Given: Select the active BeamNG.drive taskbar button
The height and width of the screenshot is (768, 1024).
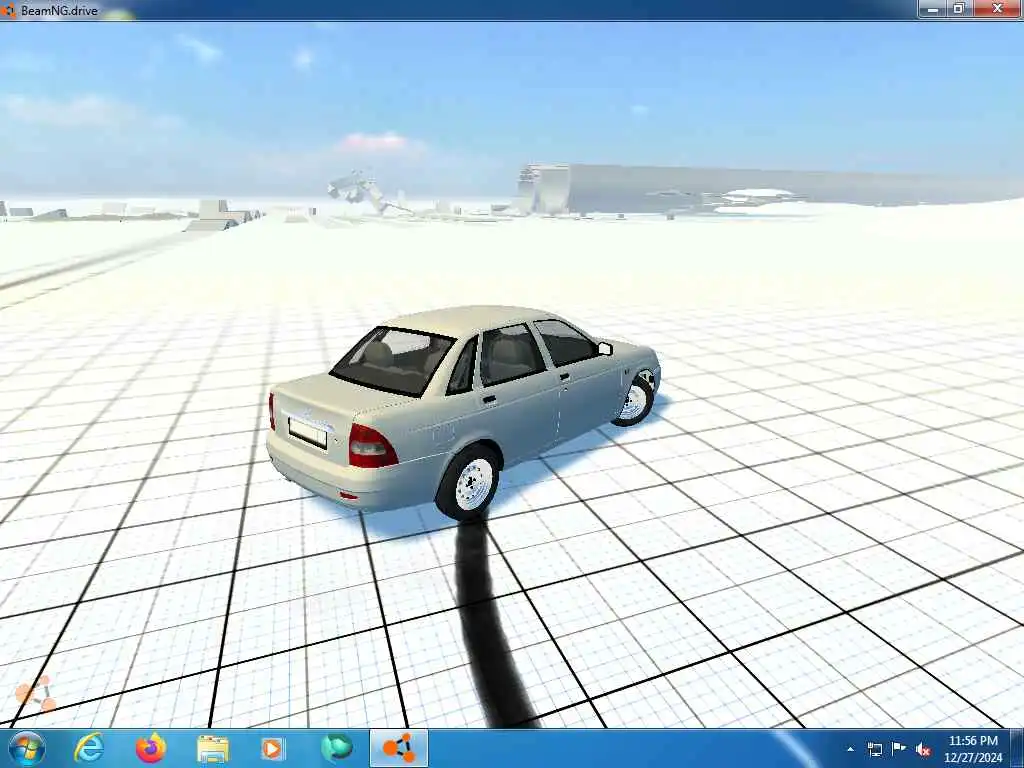Looking at the screenshot, I should [399, 748].
